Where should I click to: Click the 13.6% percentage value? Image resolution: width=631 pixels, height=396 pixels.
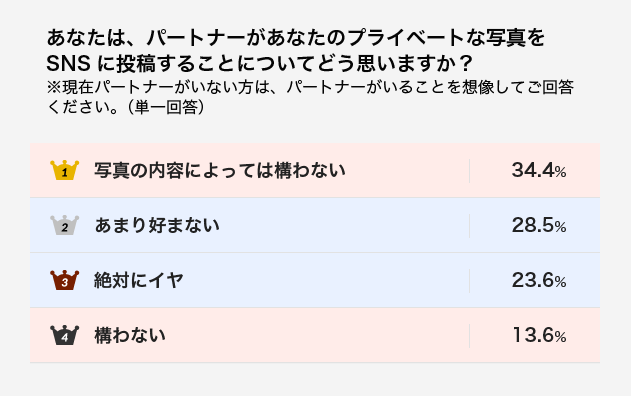pos(539,335)
